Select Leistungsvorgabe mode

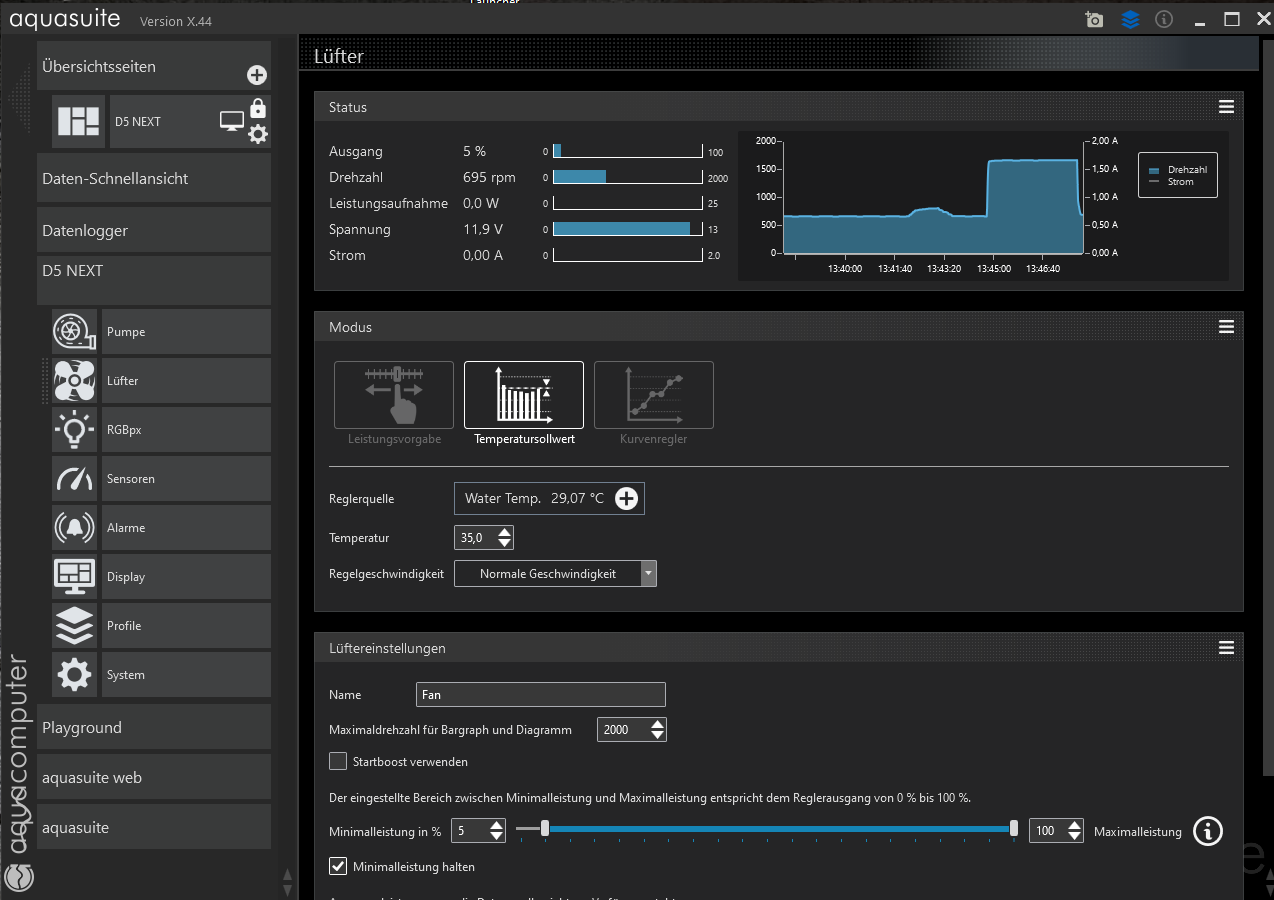pos(394,395)
